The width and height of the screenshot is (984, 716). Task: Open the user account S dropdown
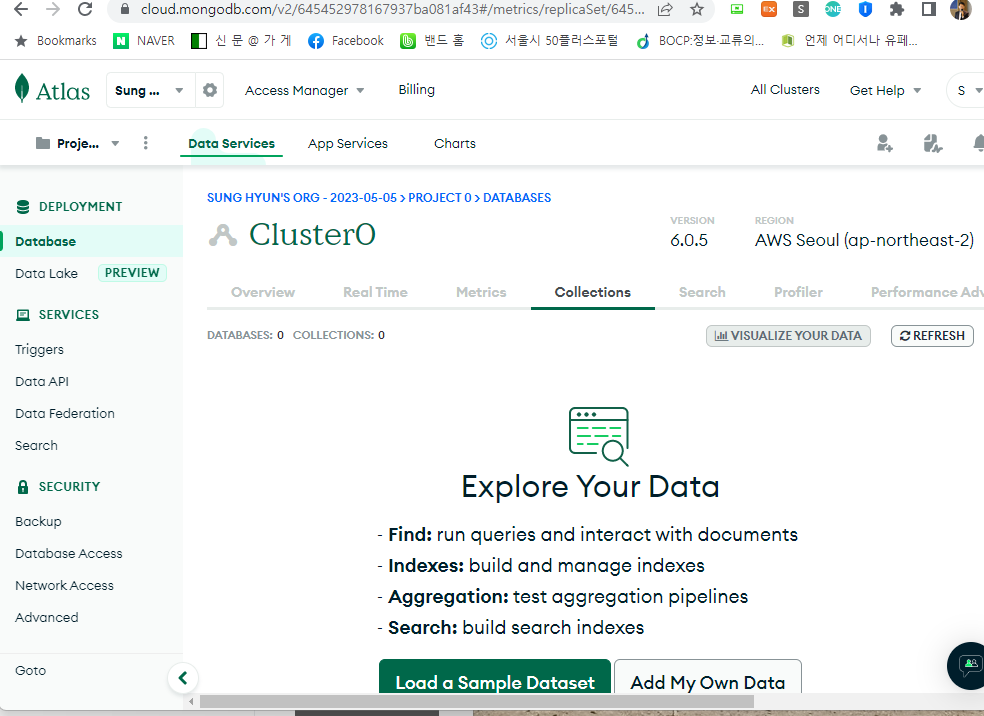pyautogui.click(x=966, y=90)
